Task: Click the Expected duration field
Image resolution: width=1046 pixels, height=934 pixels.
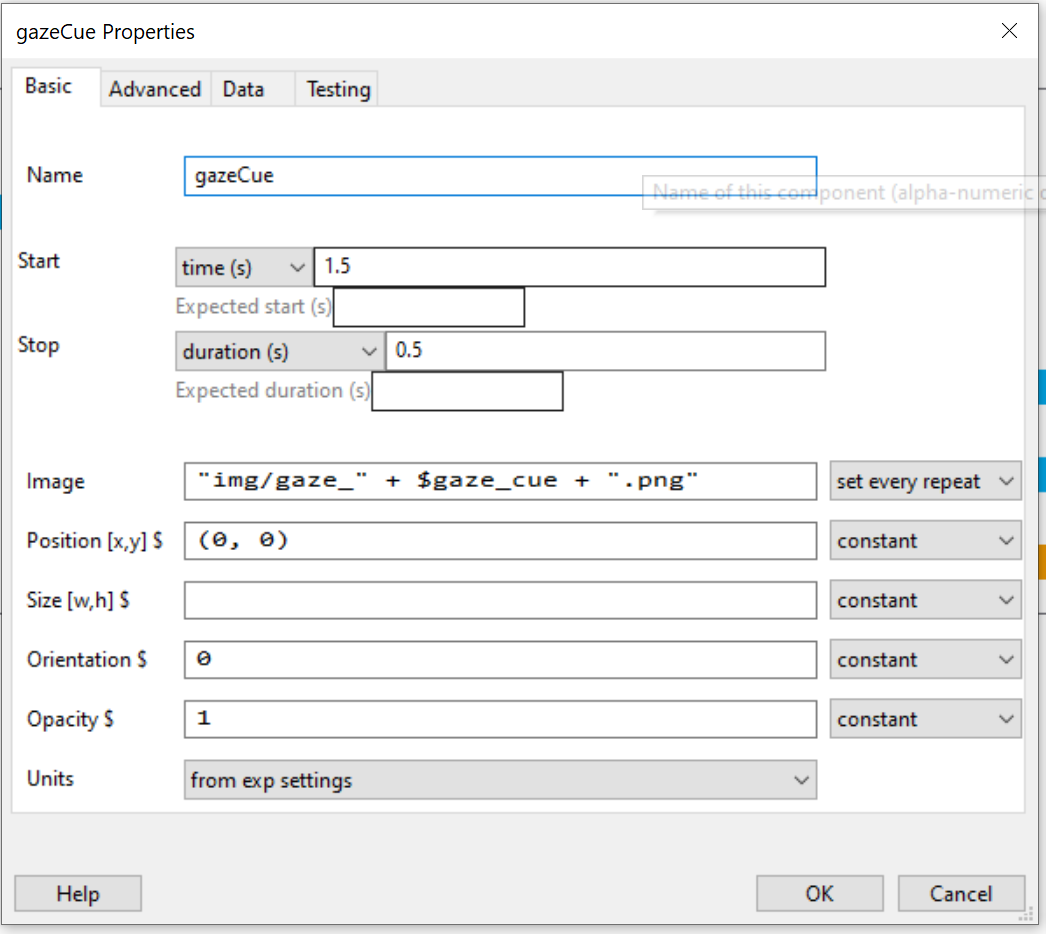Action: coord(467,391)
